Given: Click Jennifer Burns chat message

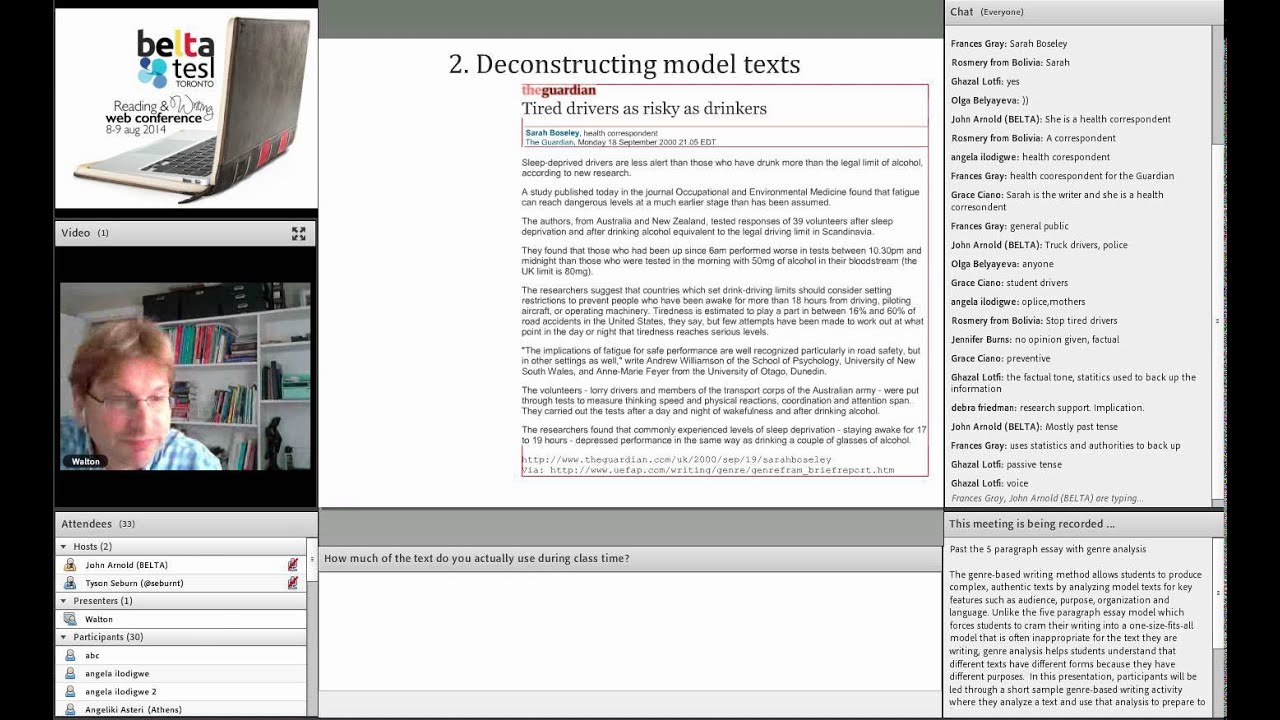Looking at the screenshot, I should coord(1035,340).
